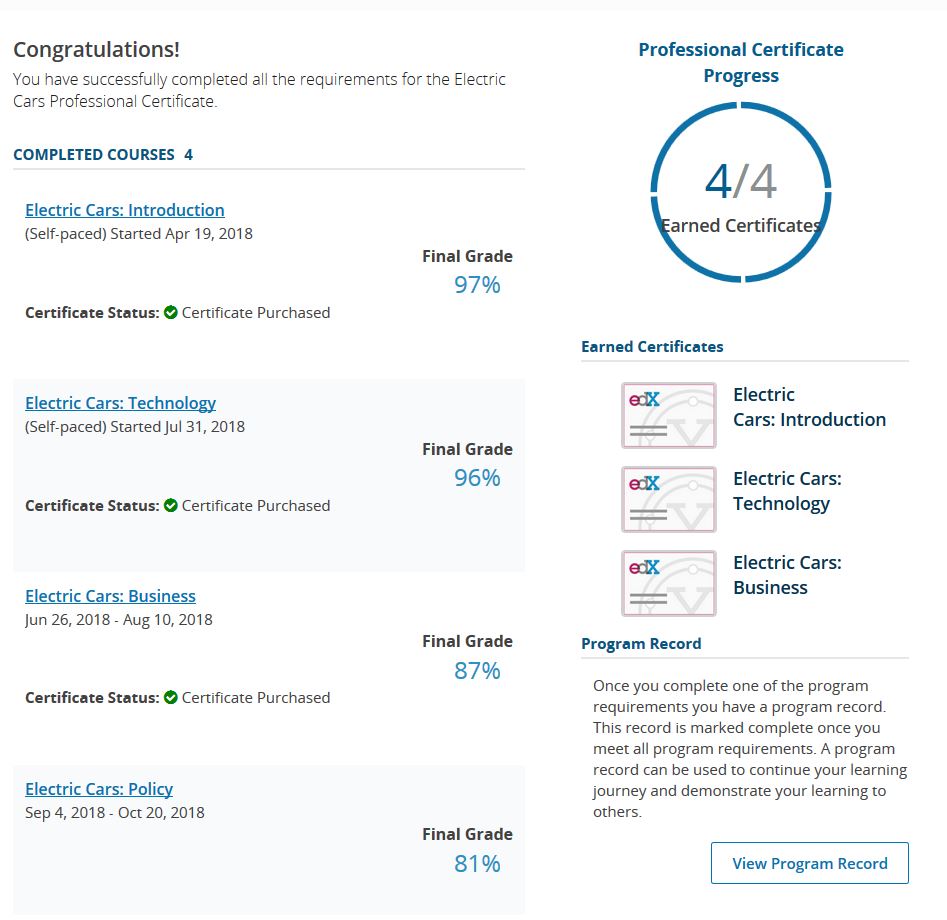Click the 81% final grade value
This screenshot has height=920, width=947.
click(x=477, y=864)
